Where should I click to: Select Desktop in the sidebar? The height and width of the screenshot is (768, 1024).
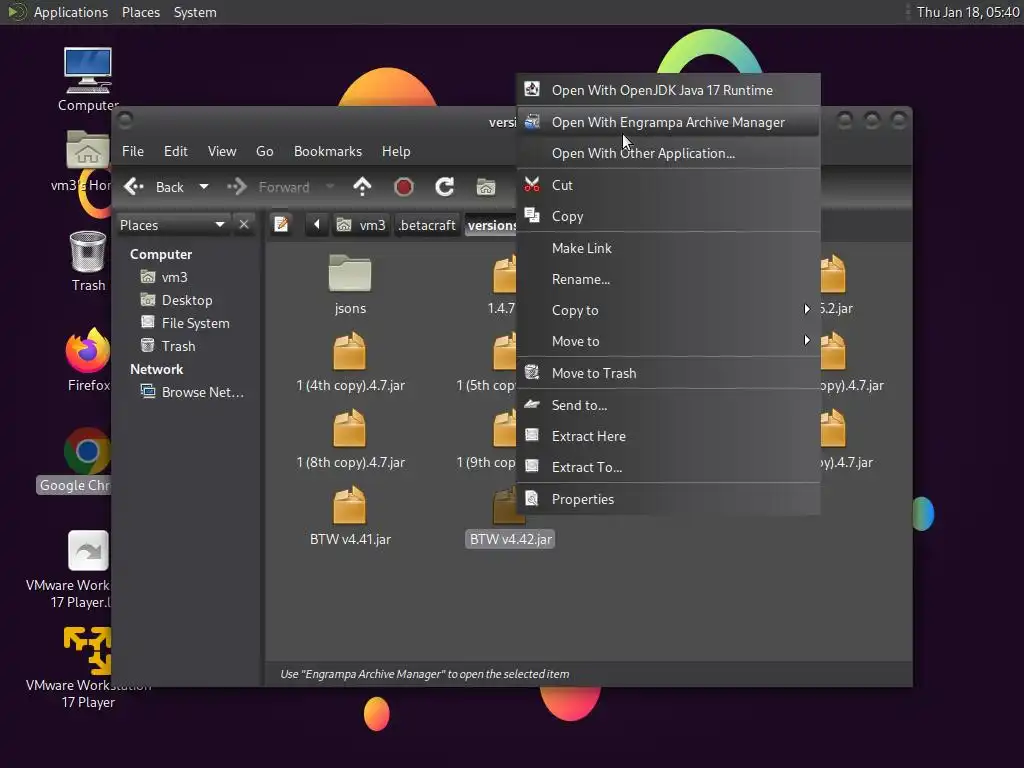coord(177,300)
